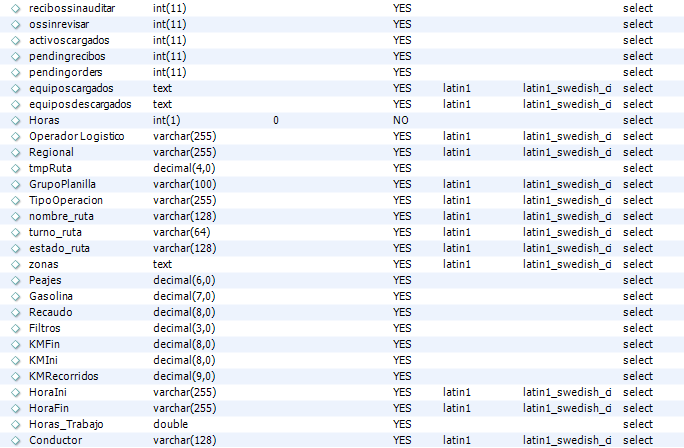
Task: Click the diamond icon beside equiposdescargados
Action: (16, 104)
